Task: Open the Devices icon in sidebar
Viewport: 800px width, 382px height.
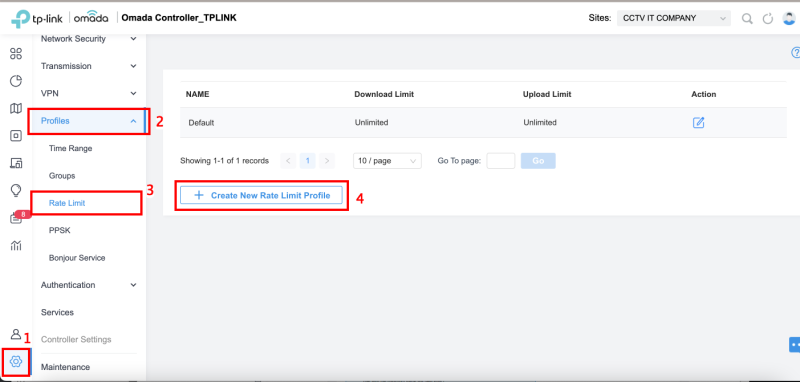Action: click(16, 136)
